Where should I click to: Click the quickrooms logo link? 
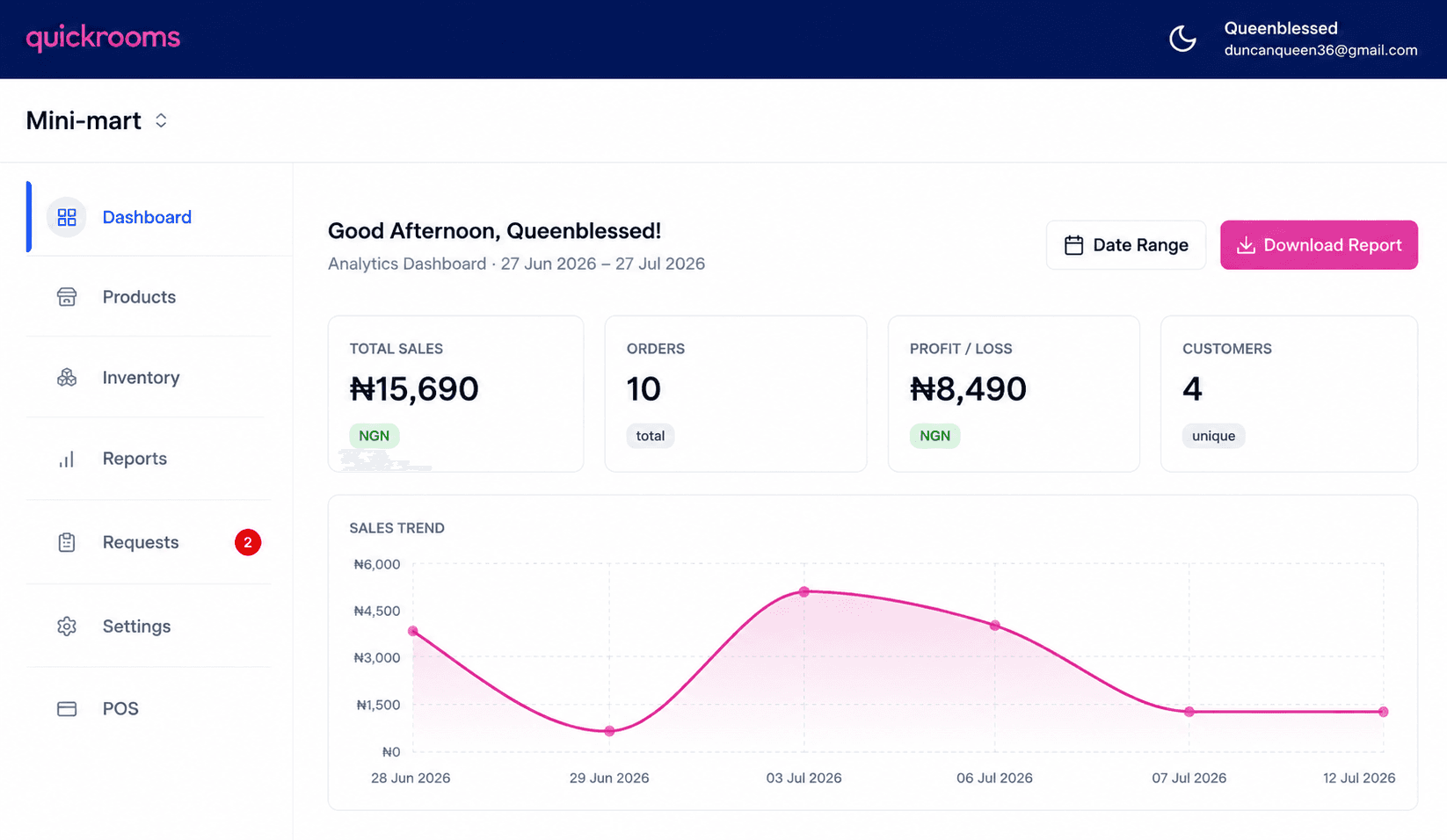(103, 38)
